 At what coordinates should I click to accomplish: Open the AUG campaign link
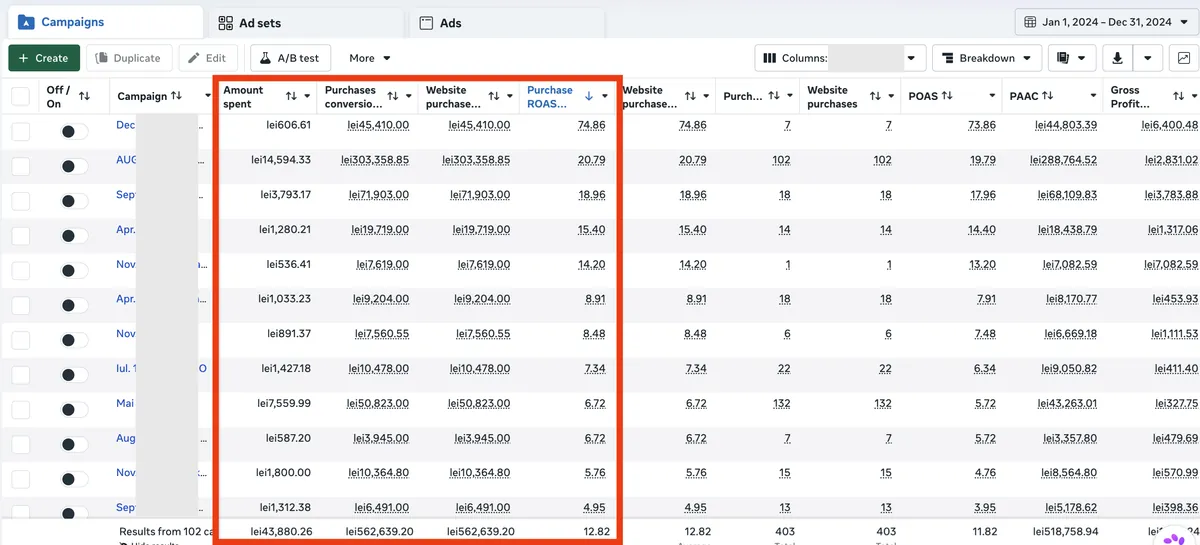(126, 160)
